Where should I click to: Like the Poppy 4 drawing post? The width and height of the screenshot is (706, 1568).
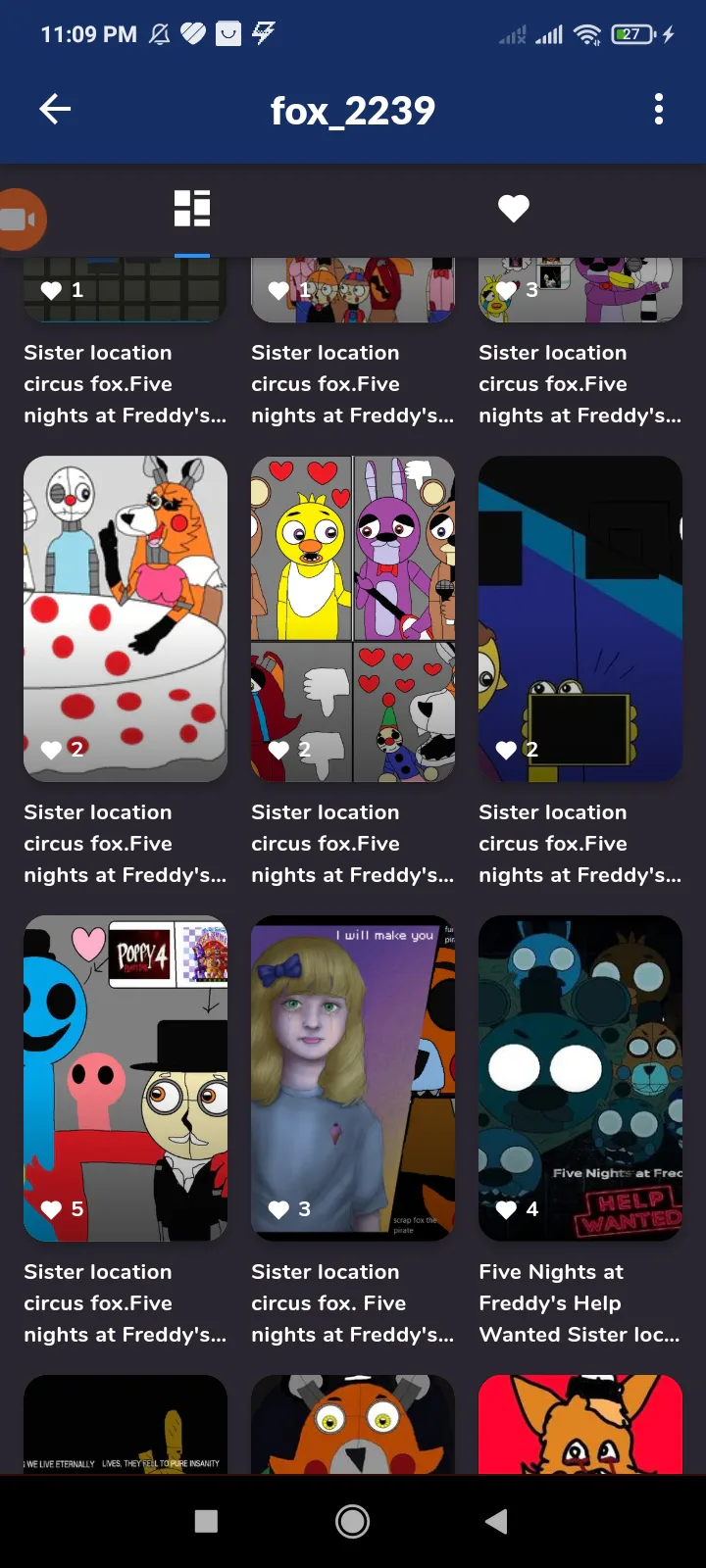51,1209
